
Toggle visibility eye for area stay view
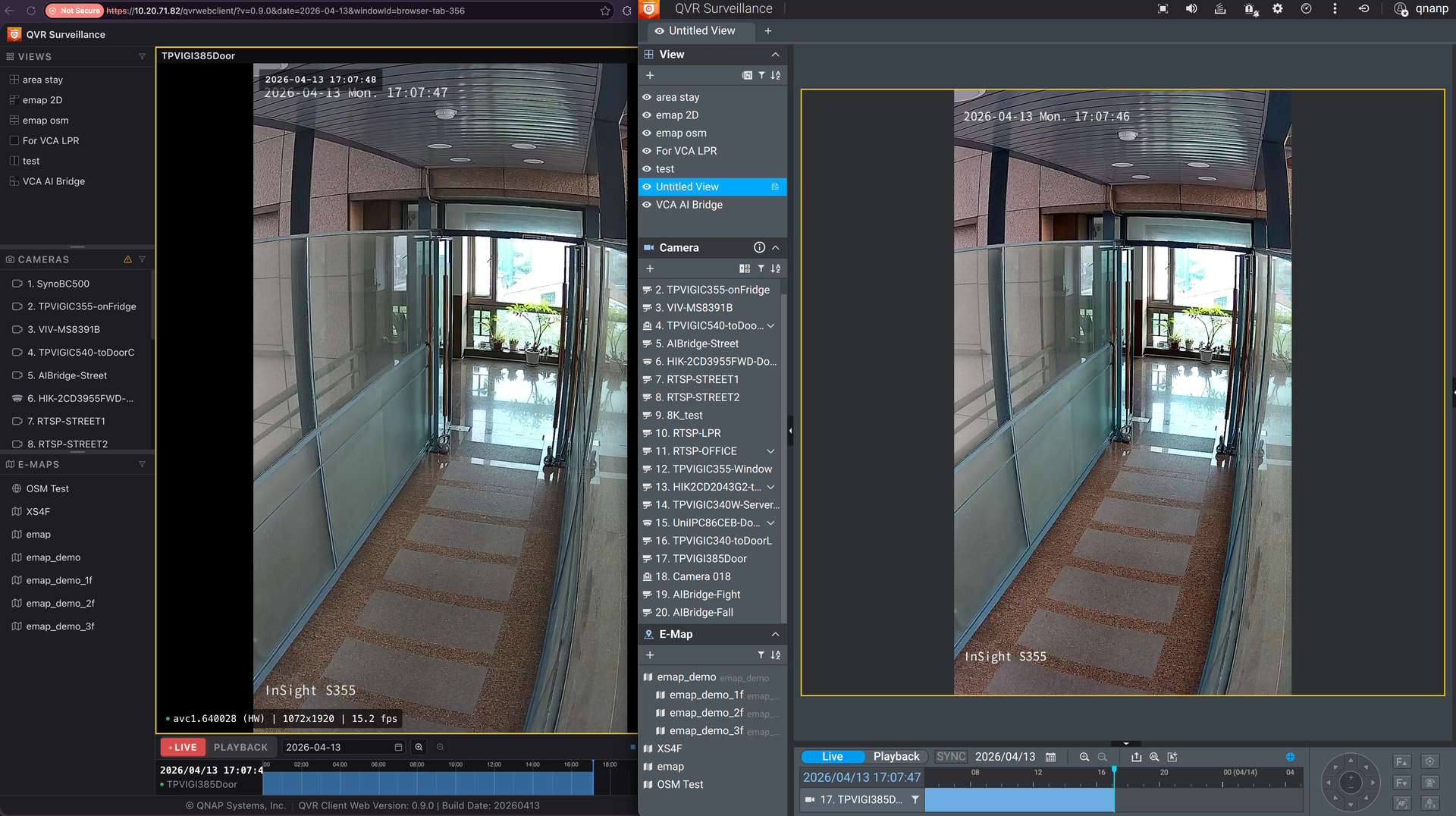(x=647, y=97)
